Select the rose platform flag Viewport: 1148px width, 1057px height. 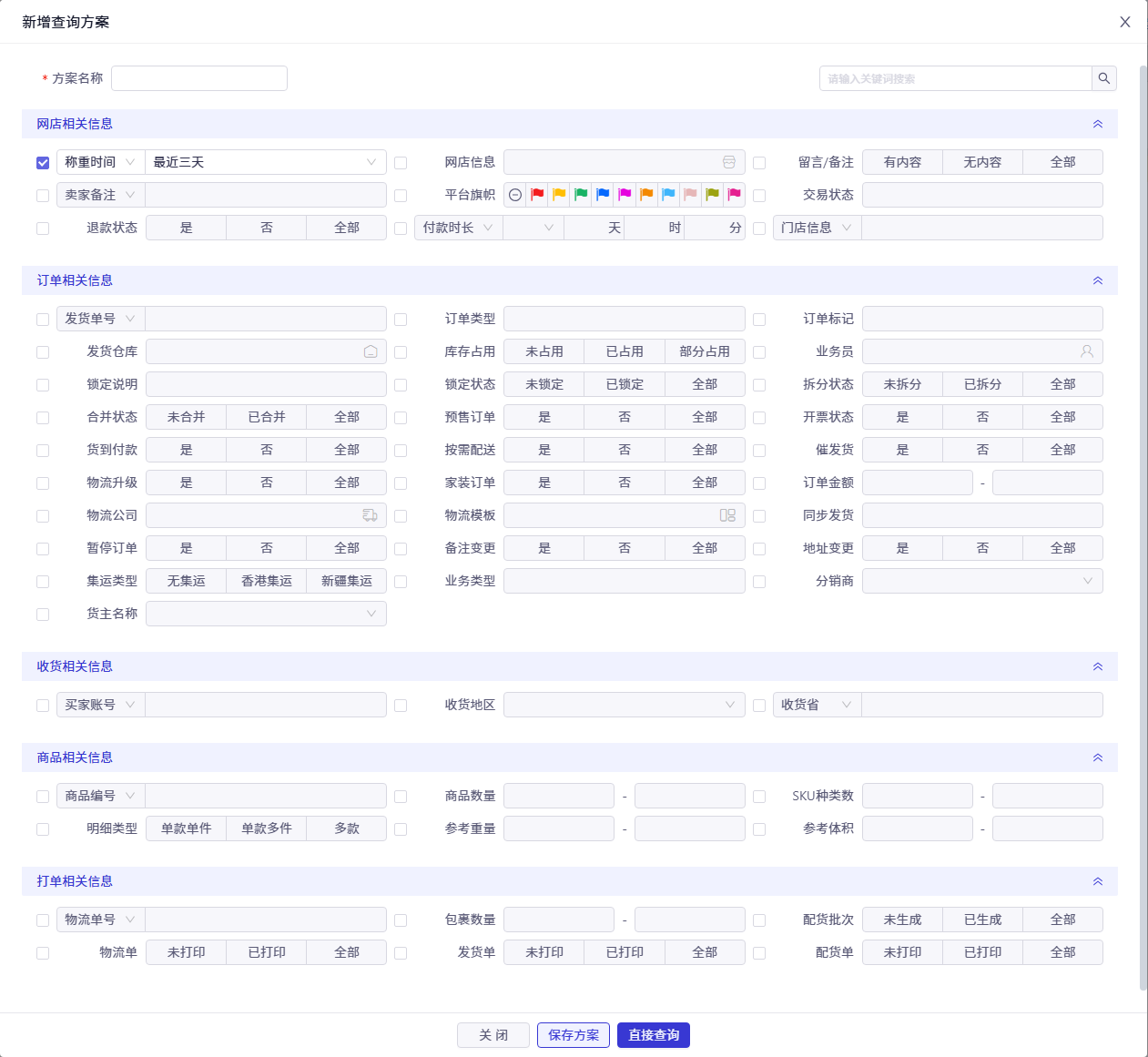734,195
